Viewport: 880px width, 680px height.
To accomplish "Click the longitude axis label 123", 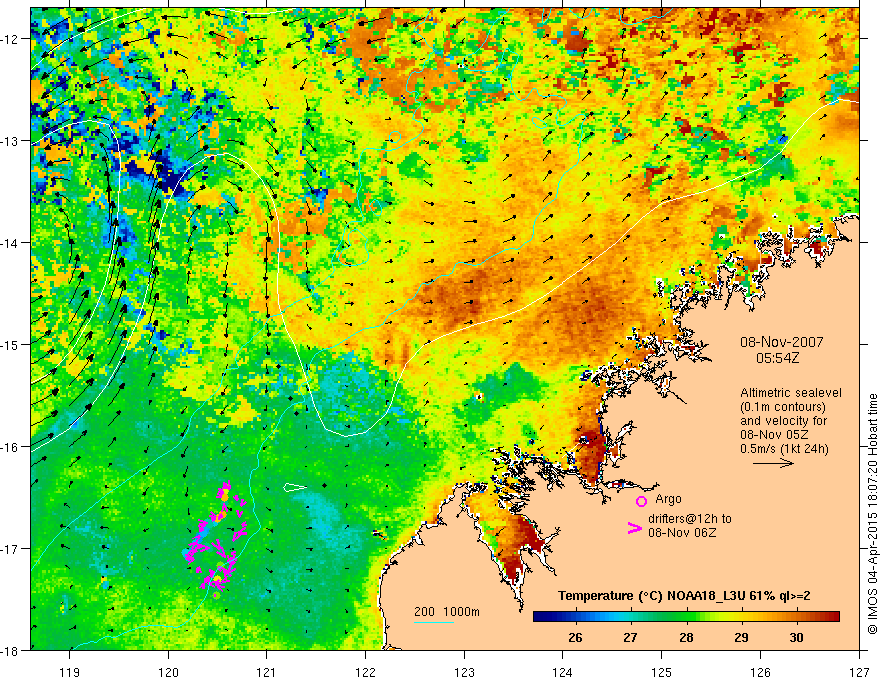I will point(464,672).
